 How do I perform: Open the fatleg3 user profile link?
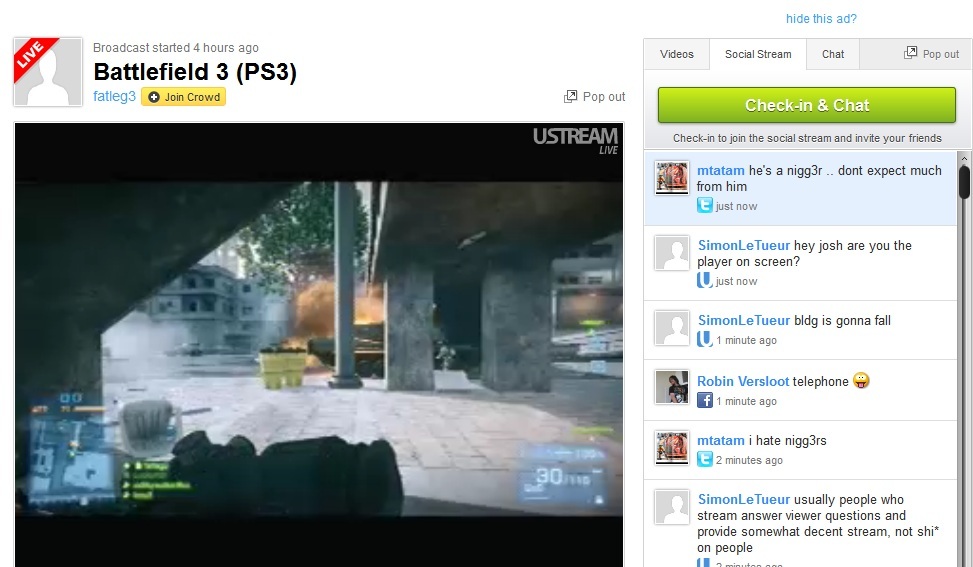114,96
